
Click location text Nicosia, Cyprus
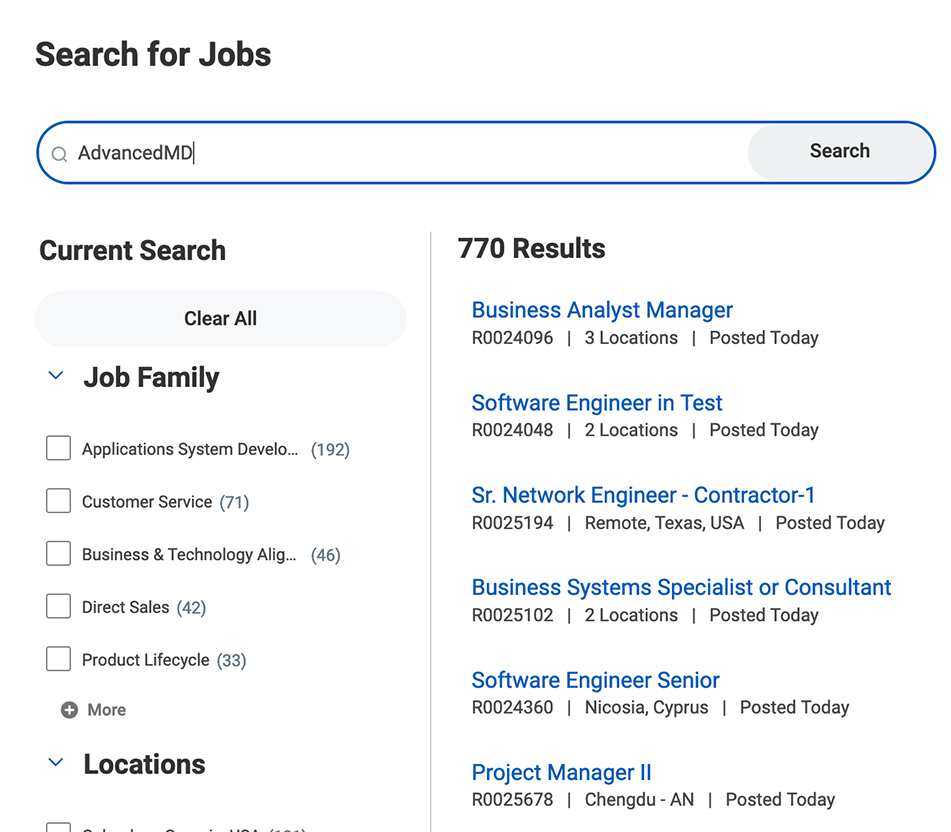(x=647, y=708)
